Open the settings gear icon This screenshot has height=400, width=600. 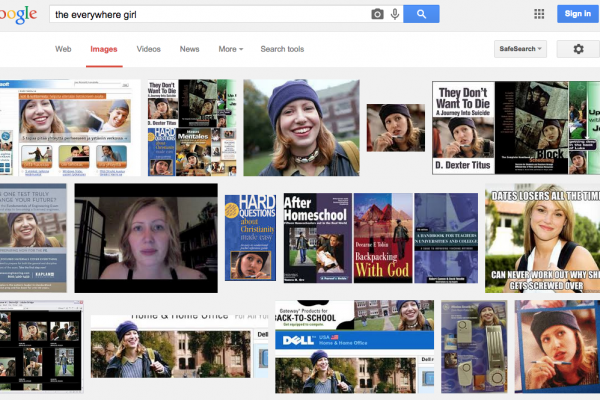(x=578, y=49)
